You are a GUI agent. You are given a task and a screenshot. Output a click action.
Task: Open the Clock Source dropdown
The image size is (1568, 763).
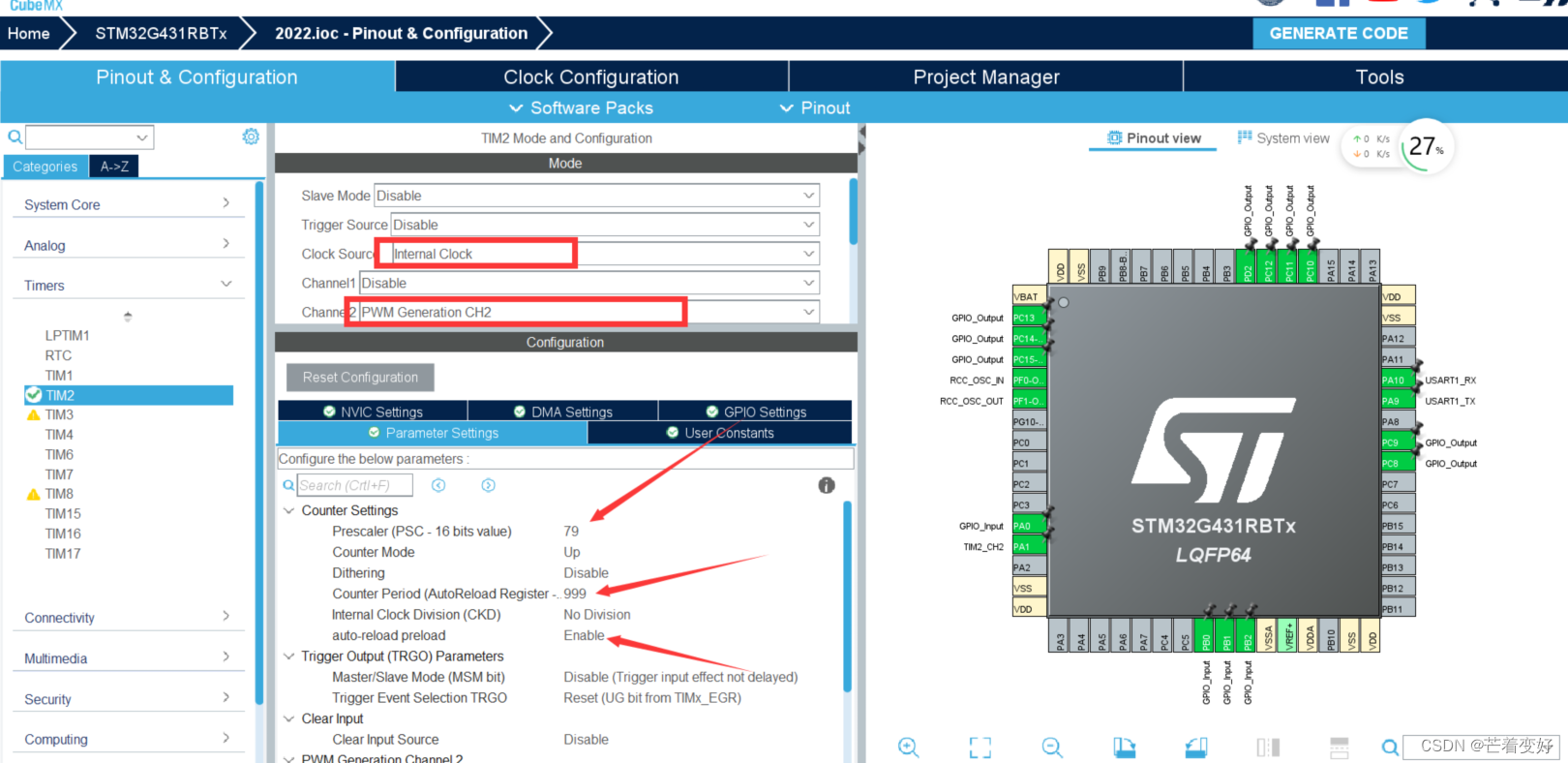(x=605, y=254)
